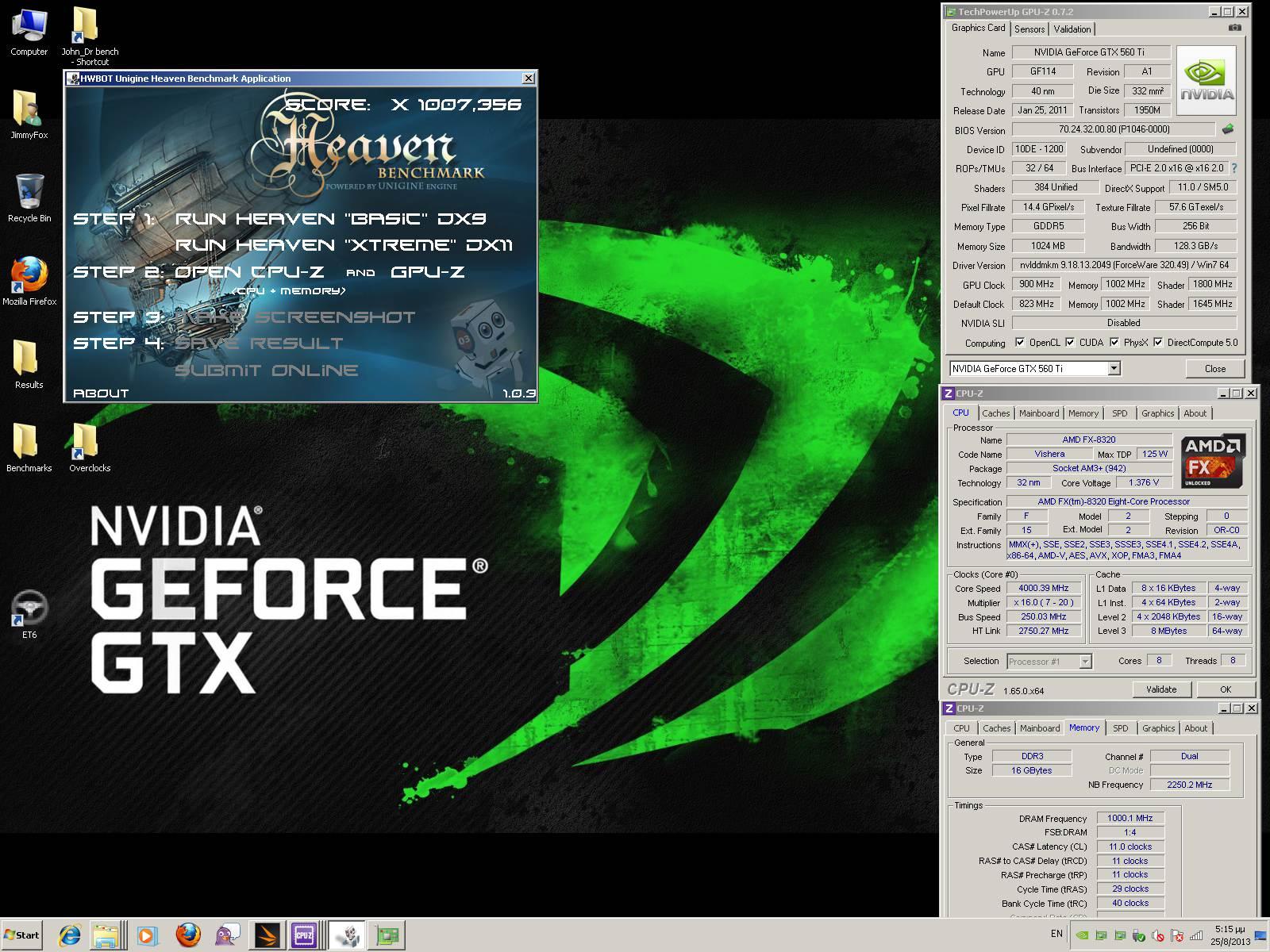The height and width of the screenshot is (952, 1270).
Task: Switch to the HWBOT Heaven taskbar button
Action: click(346, 935)
